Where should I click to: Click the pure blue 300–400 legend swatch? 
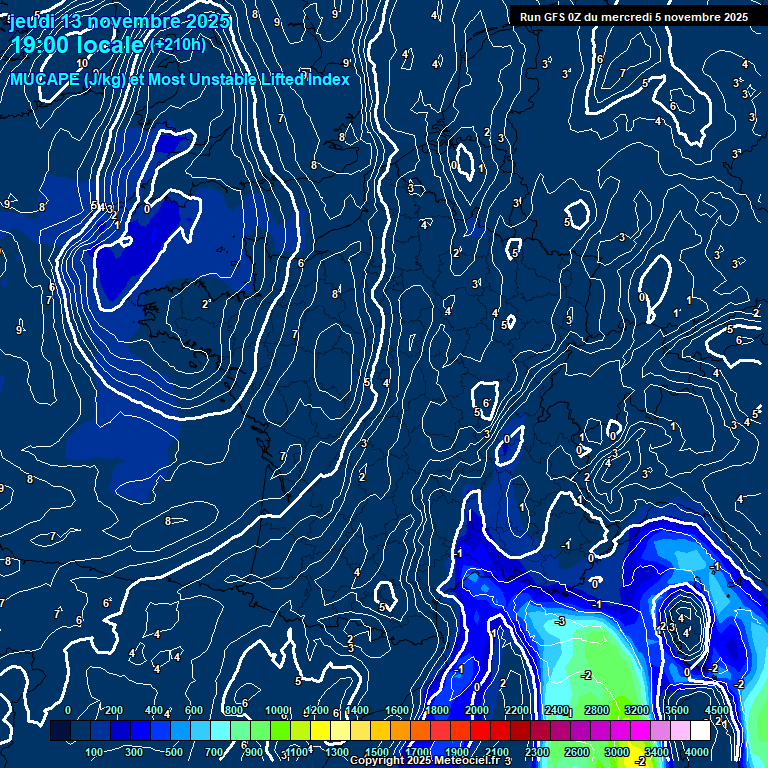click(x=141, y=730)
